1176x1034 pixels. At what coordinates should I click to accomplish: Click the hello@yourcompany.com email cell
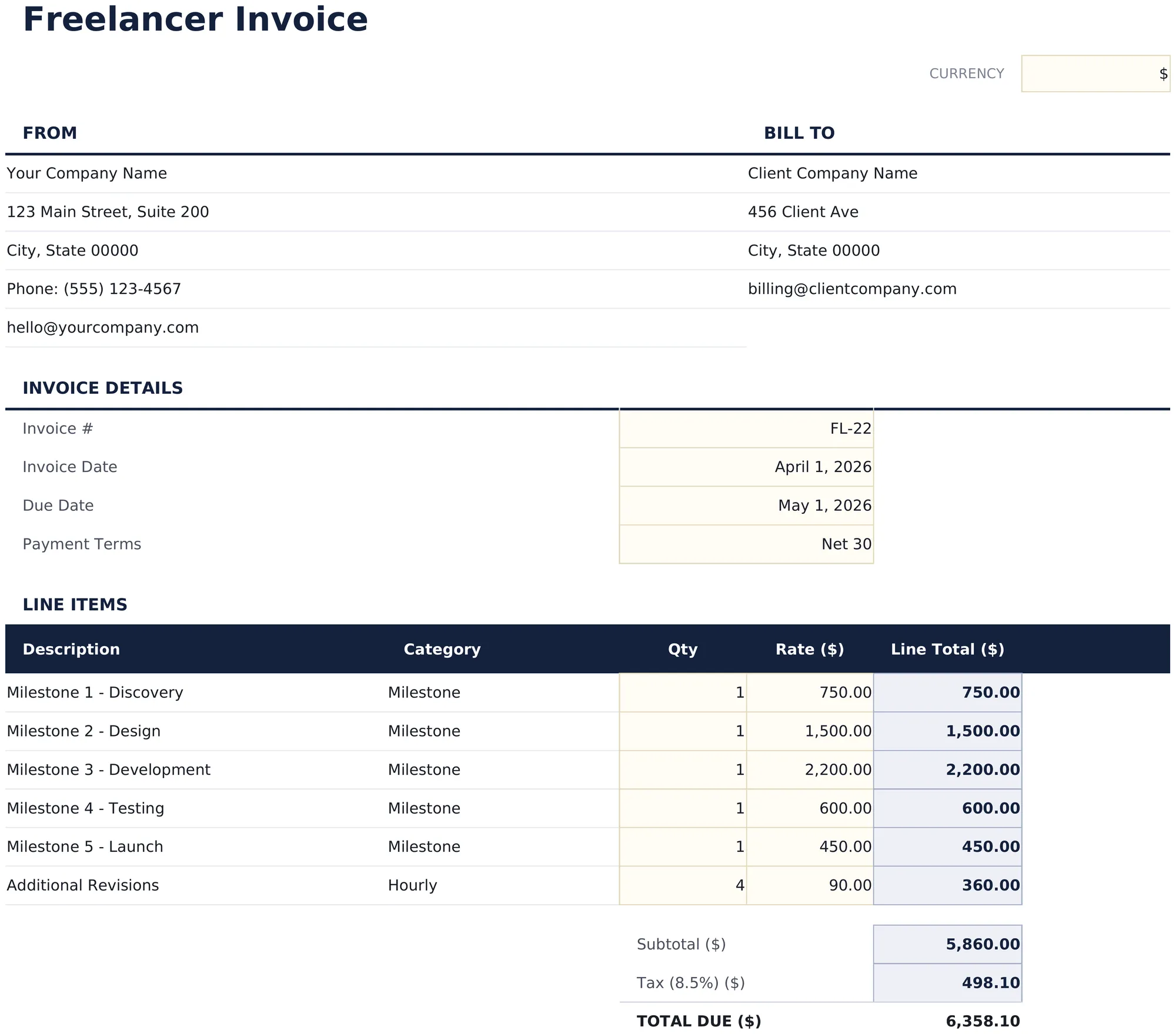[x=376, y=327]
